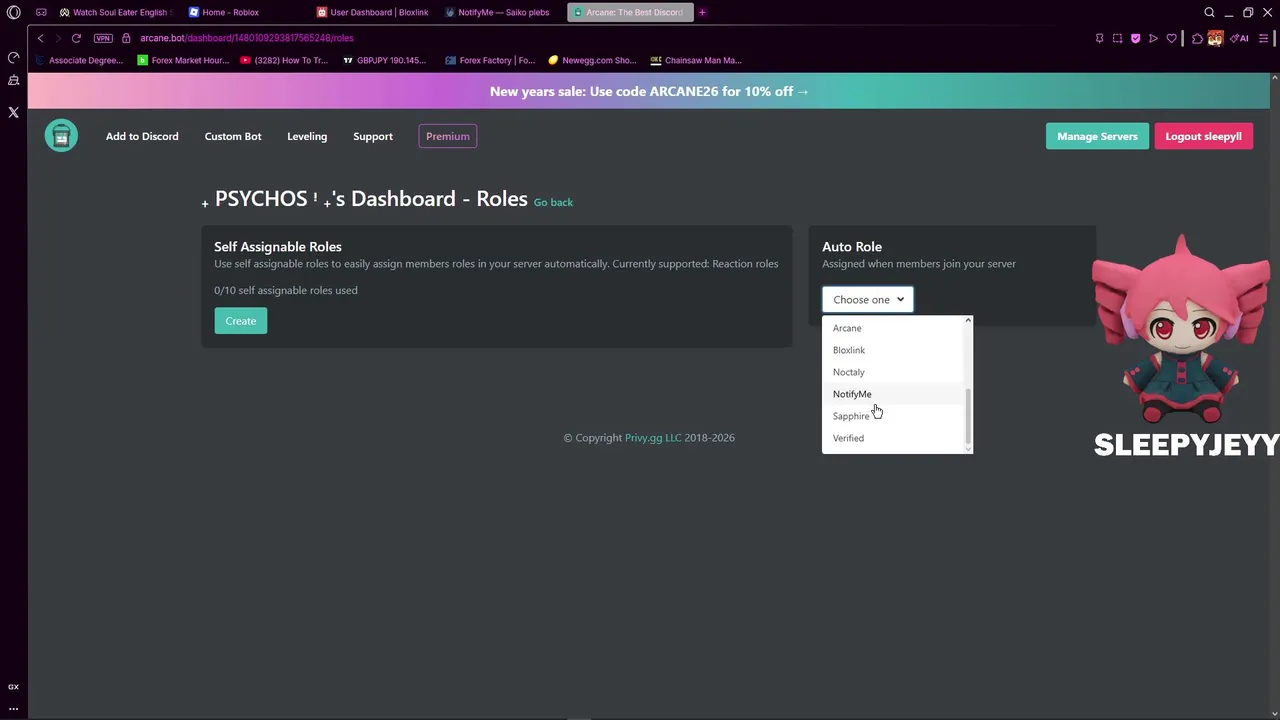Open the Custom Bot nav item
Screen dimensions: 1280x720
pos(233,136)
